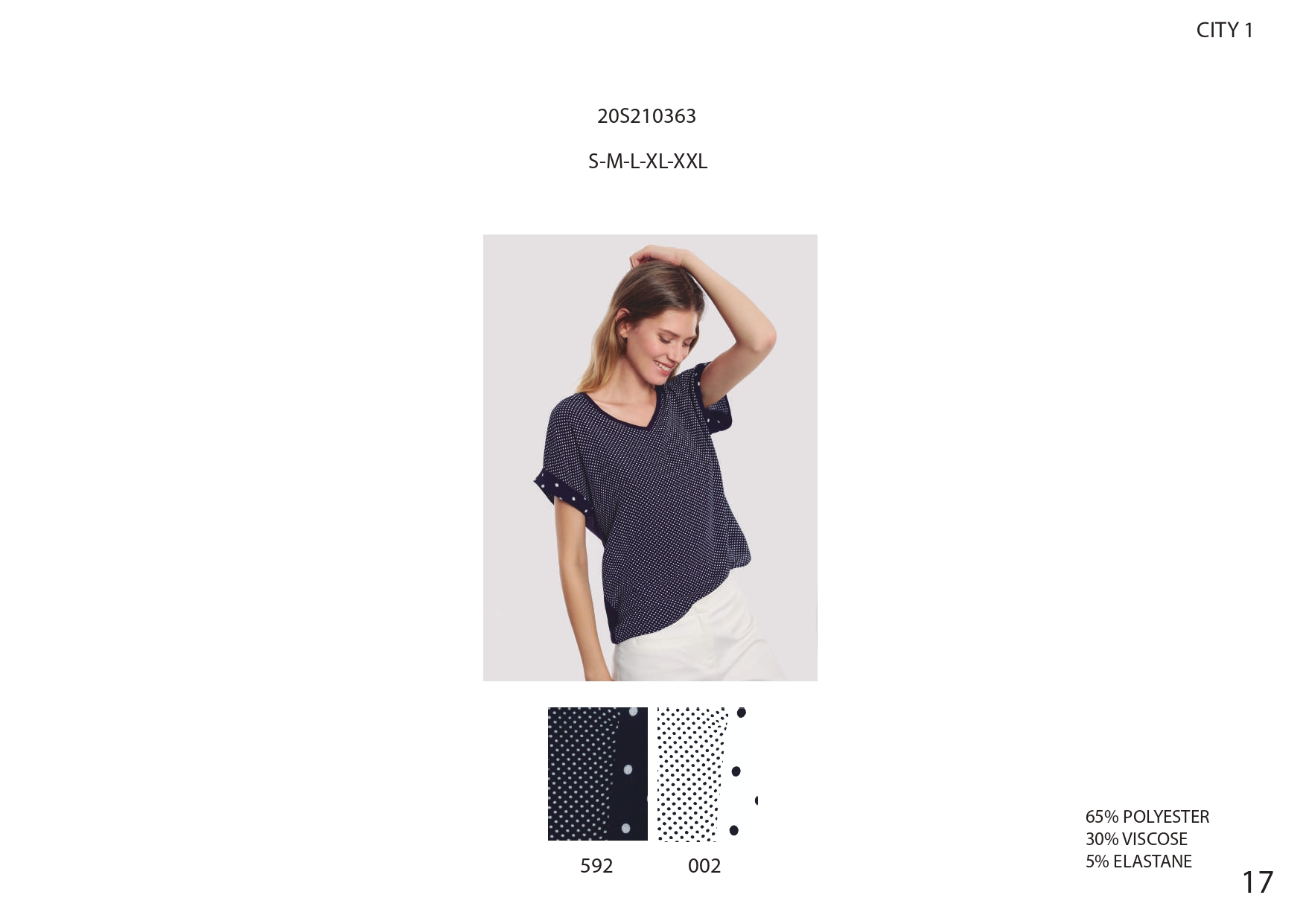
Task: Click product code 20S210363
Action: click(646, 116)
